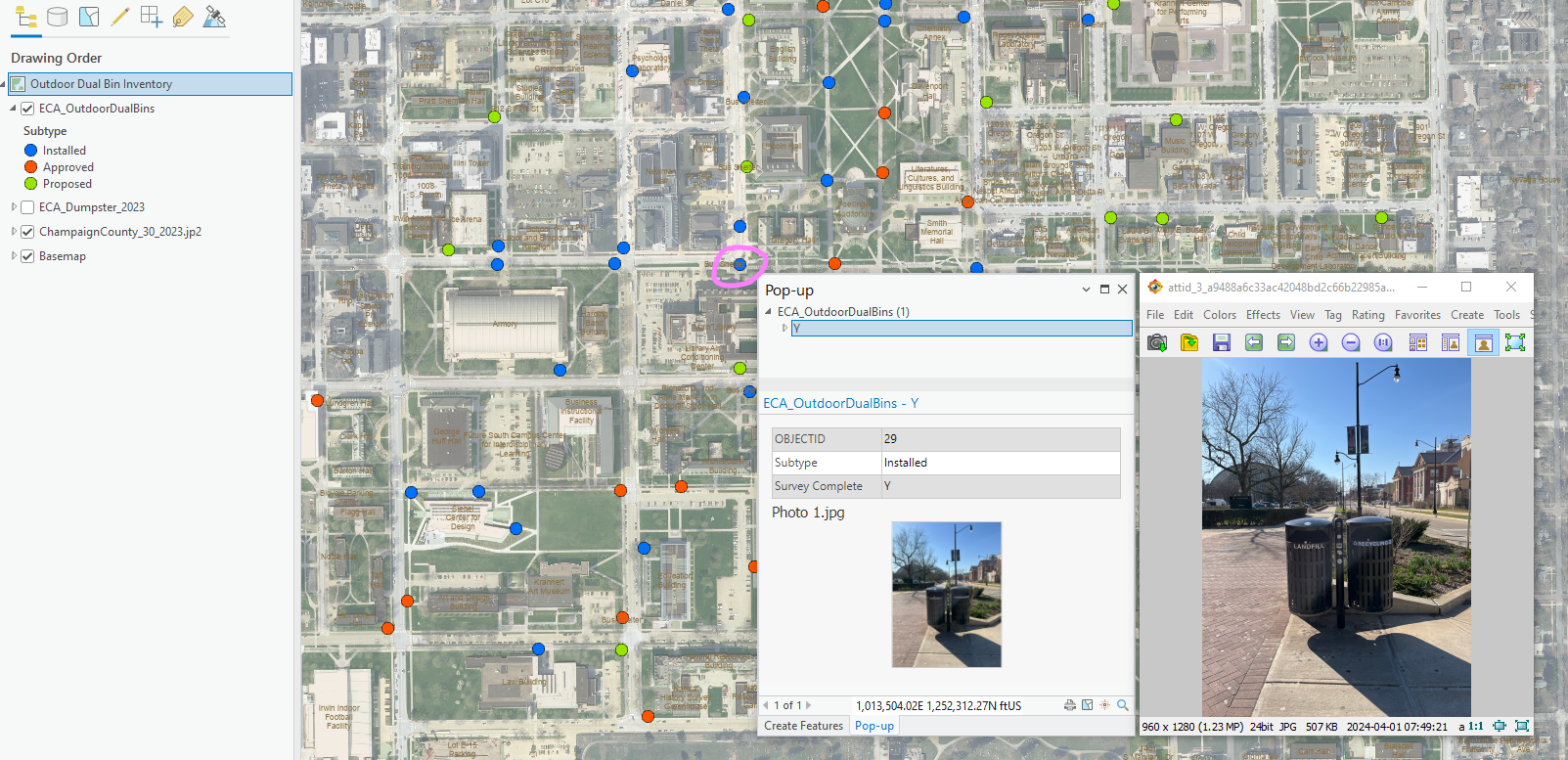Flash the feature with the pop-up flash icon
Viewport: 1568px width, 760px height.
pyautogui.click(x=1105, y=705)
